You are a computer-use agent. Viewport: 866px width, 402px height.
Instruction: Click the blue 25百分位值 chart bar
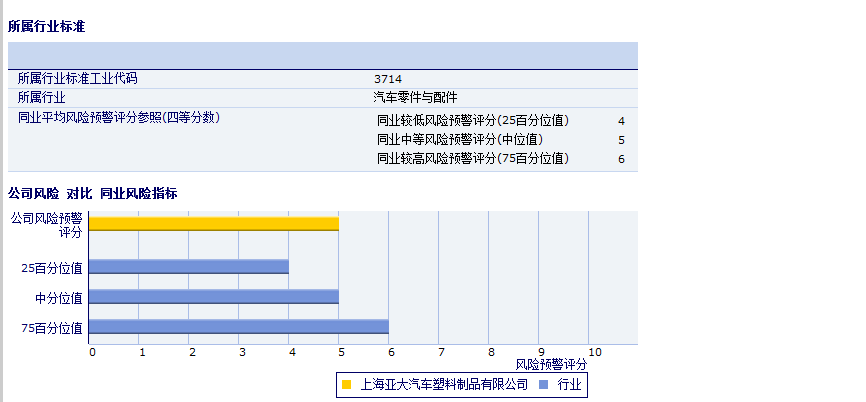[189, 267]
